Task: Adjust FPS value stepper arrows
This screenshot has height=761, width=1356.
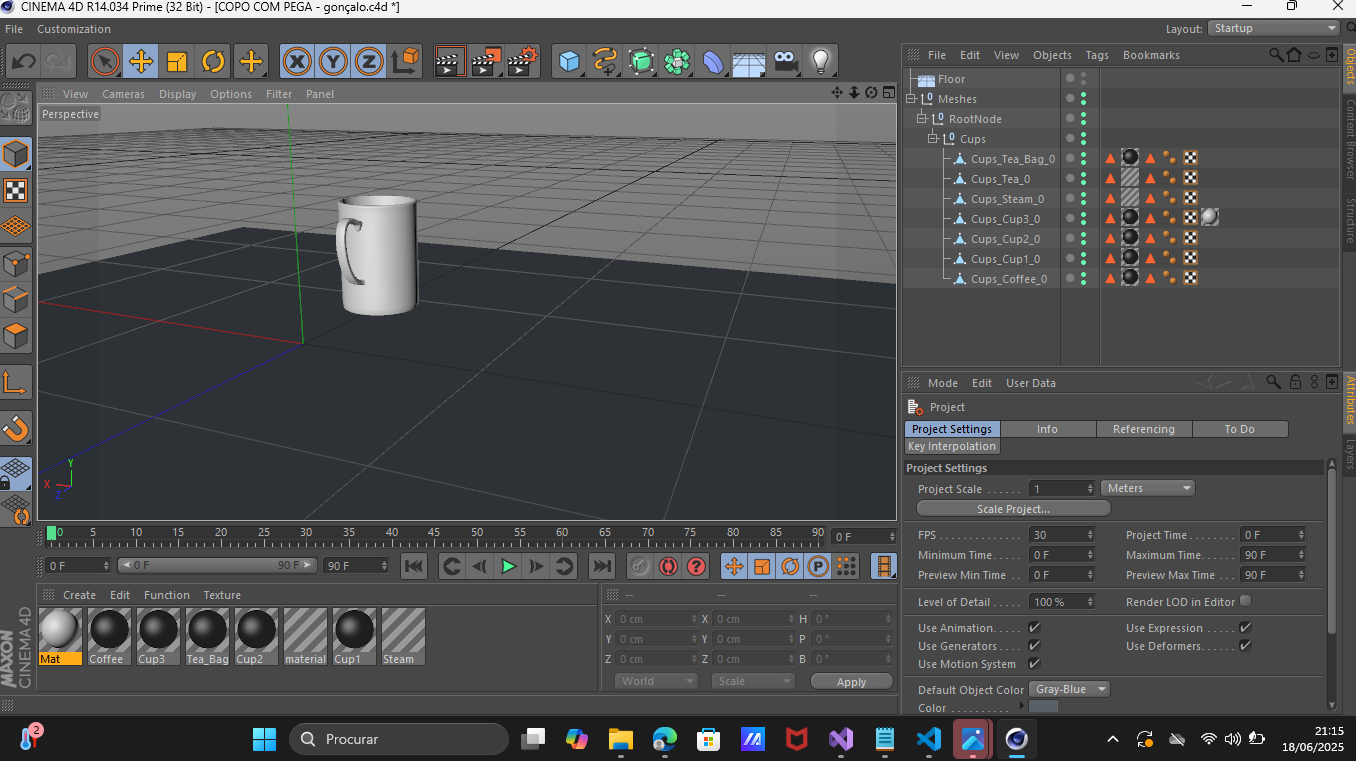Action: point(1090,535)
